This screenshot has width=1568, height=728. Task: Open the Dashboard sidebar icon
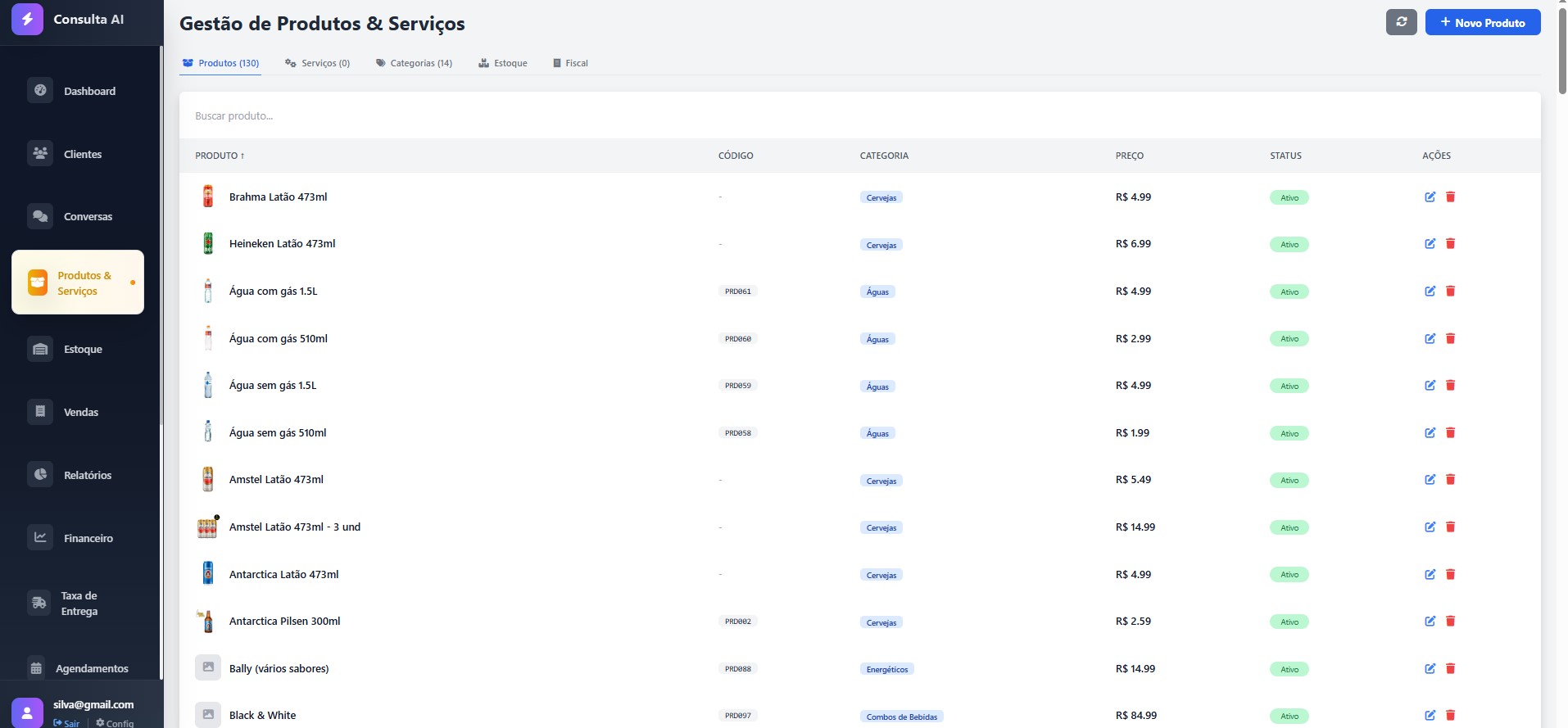40,91
